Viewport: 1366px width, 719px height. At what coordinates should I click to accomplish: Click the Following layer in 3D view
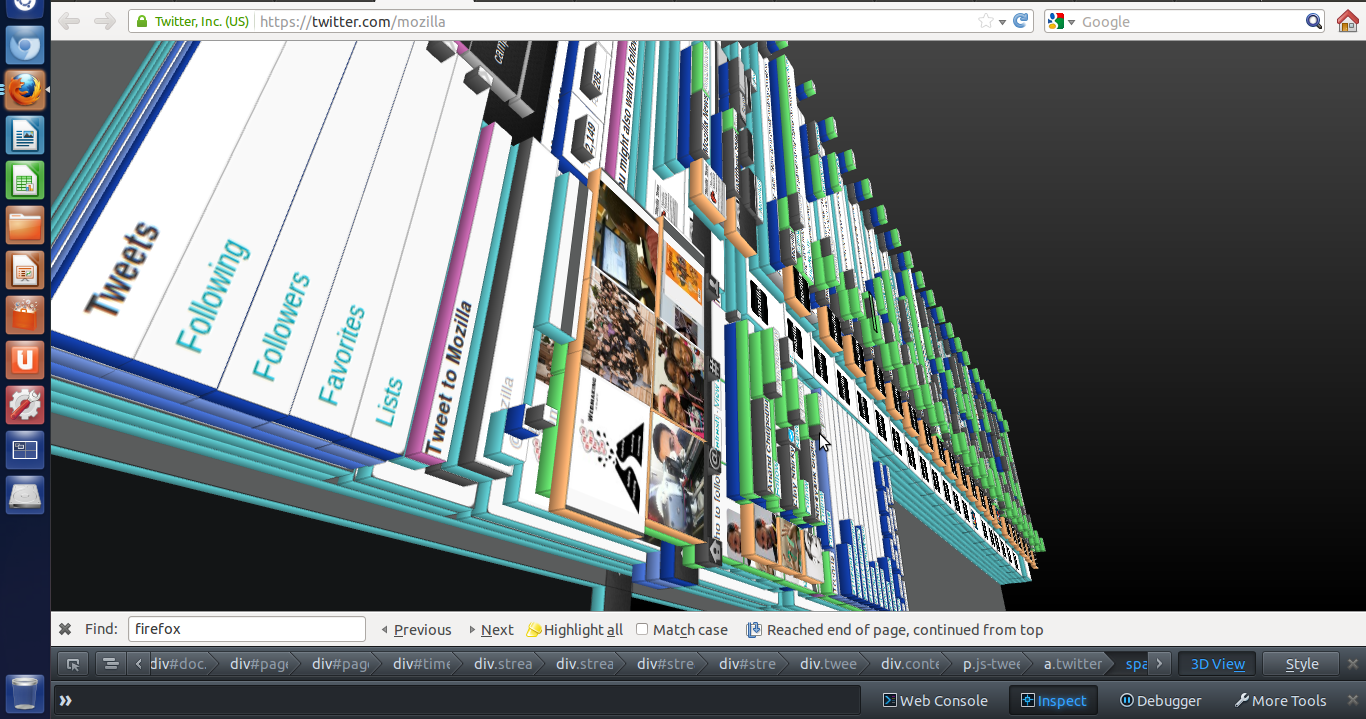(x=211, y=295)
